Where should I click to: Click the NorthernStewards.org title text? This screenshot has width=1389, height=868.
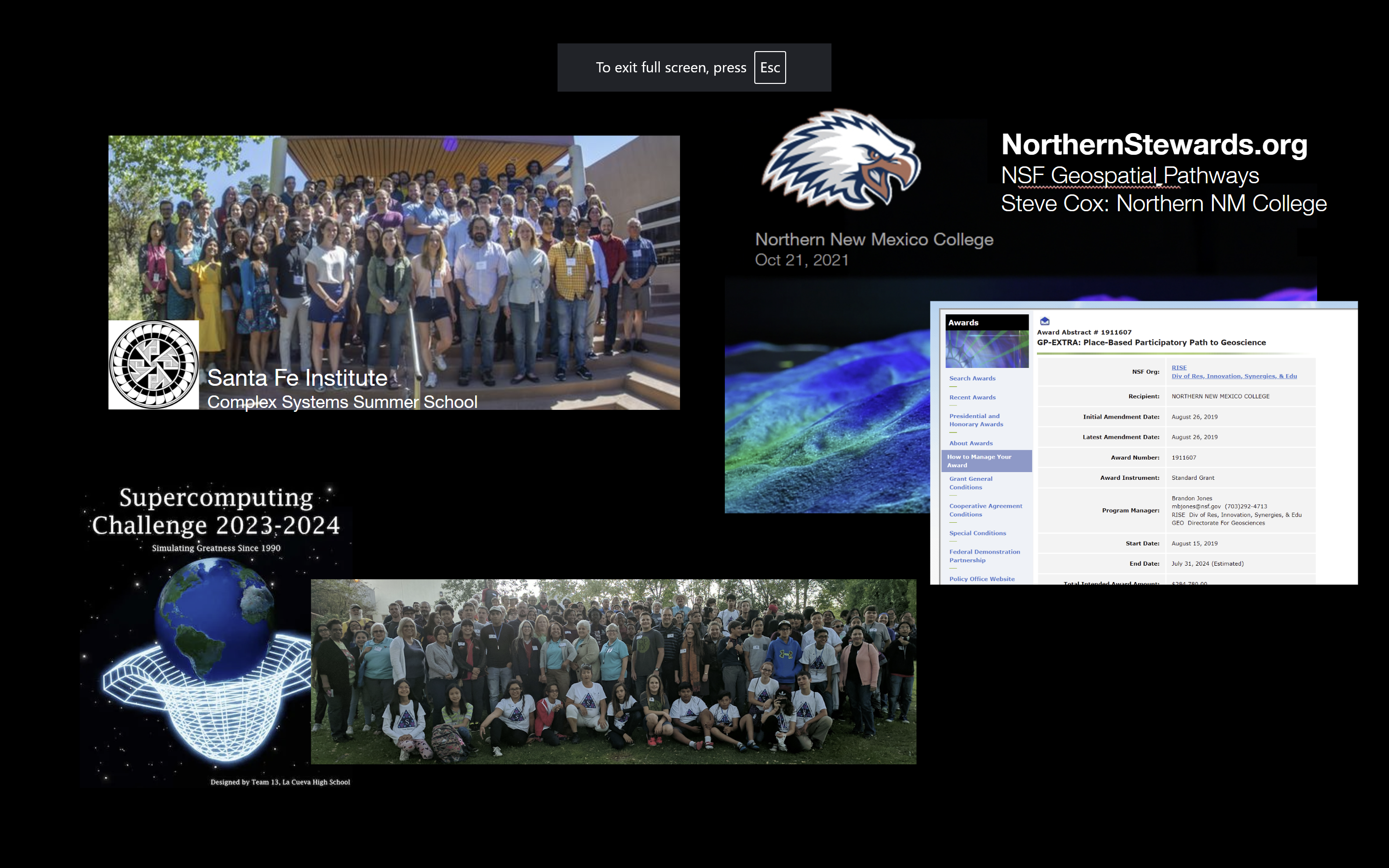point(1154,145)
